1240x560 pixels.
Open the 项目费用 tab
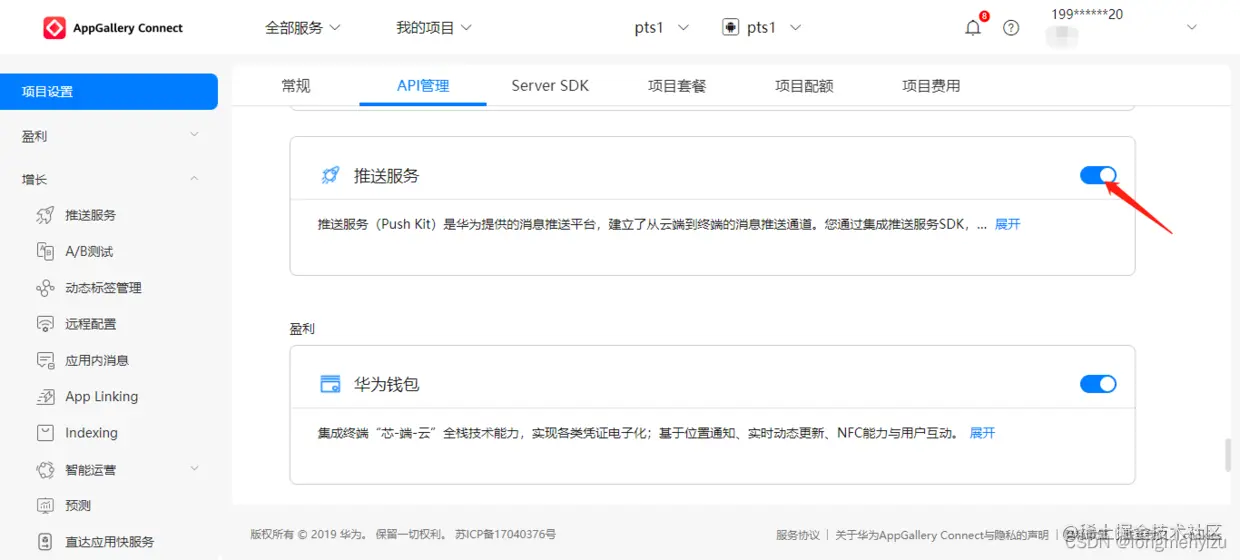pyautogui.click(x=931, y=86)
